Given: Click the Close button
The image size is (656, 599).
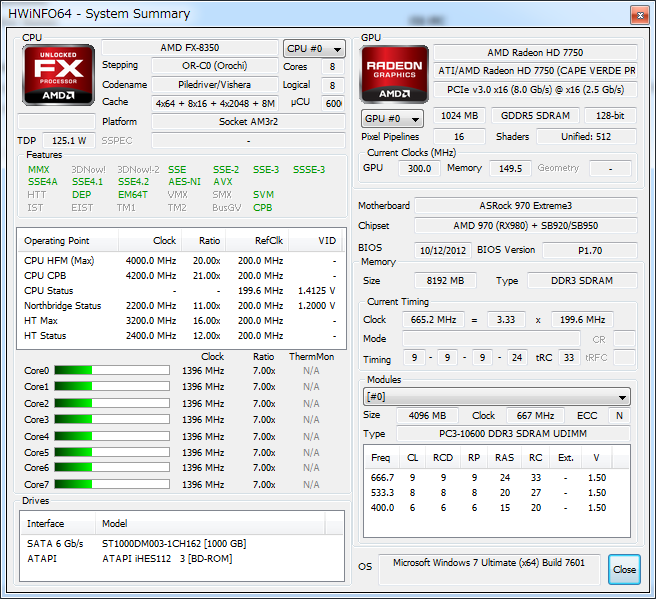Looking at the screenshot, I should pos(624,569).
